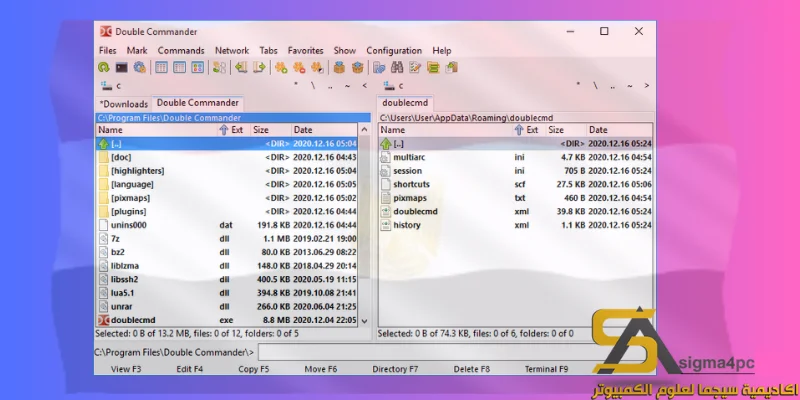Click the Pack files box icon

pos(339,67)
